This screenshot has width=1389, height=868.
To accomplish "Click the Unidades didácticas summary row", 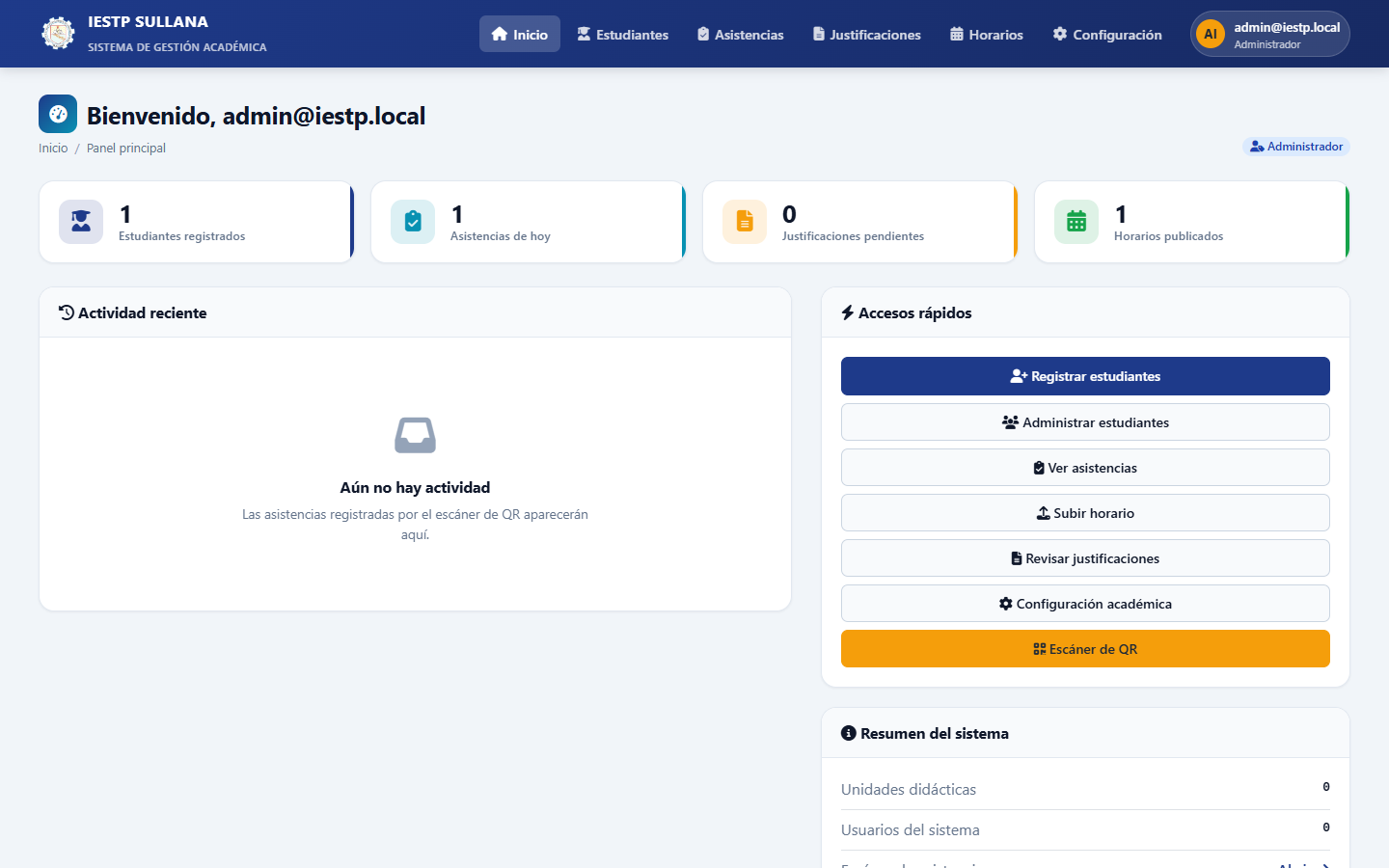I will pos(1085,789).
